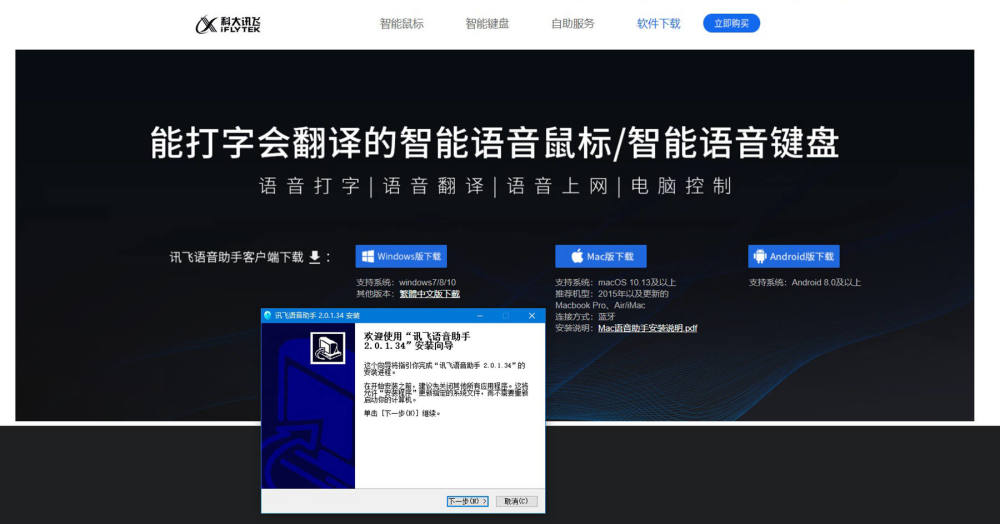
Task: Click the installer computer icon image
Action: point(328,348)
